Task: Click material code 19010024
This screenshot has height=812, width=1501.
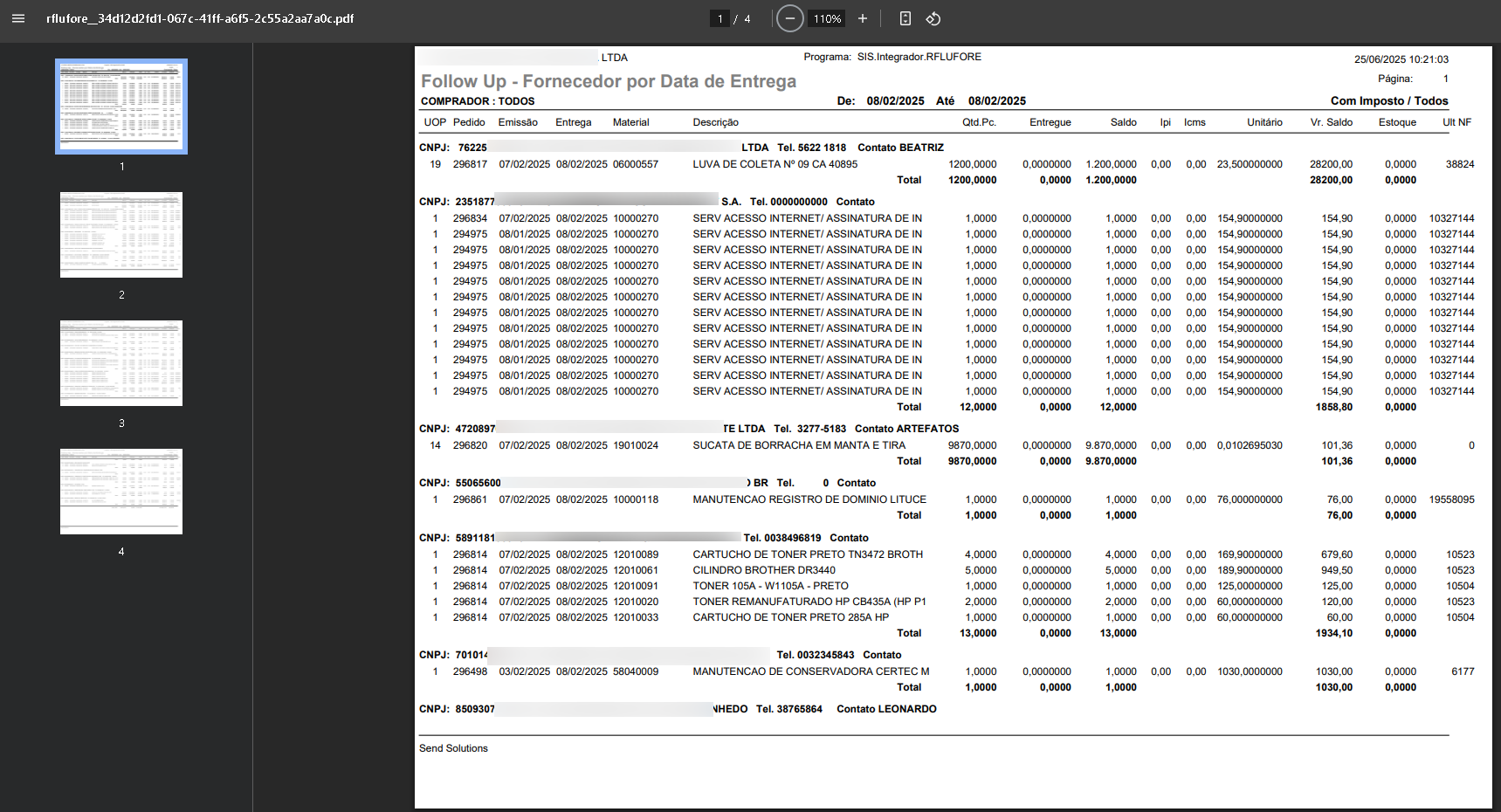Action: 635,445
